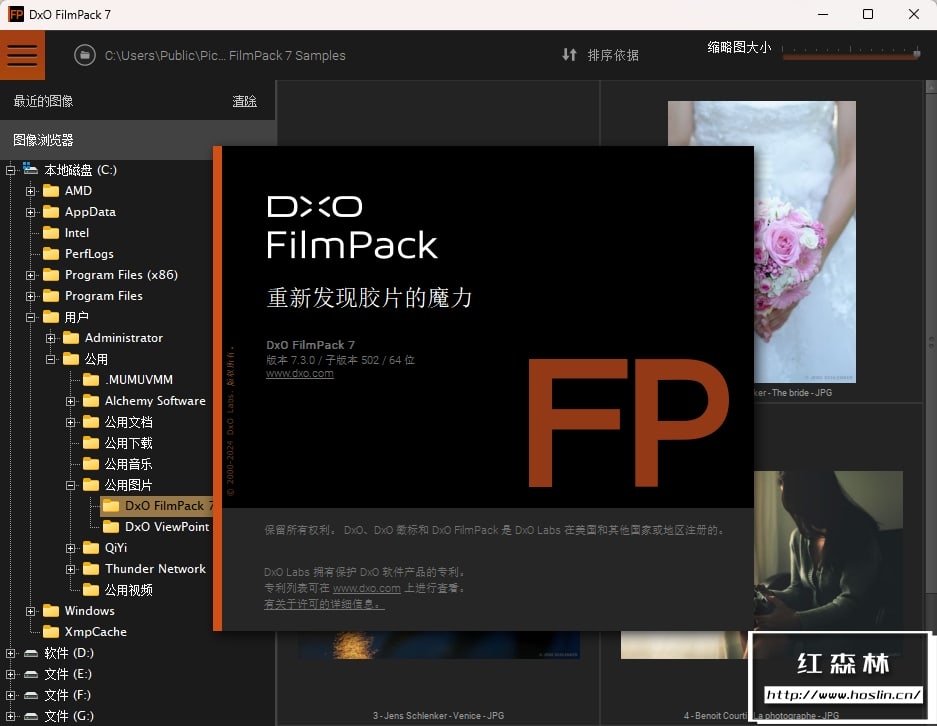Close the DxO FilmPack window
Image resolution: width=937 pixels, height=726 pixels.
[914, 14]
